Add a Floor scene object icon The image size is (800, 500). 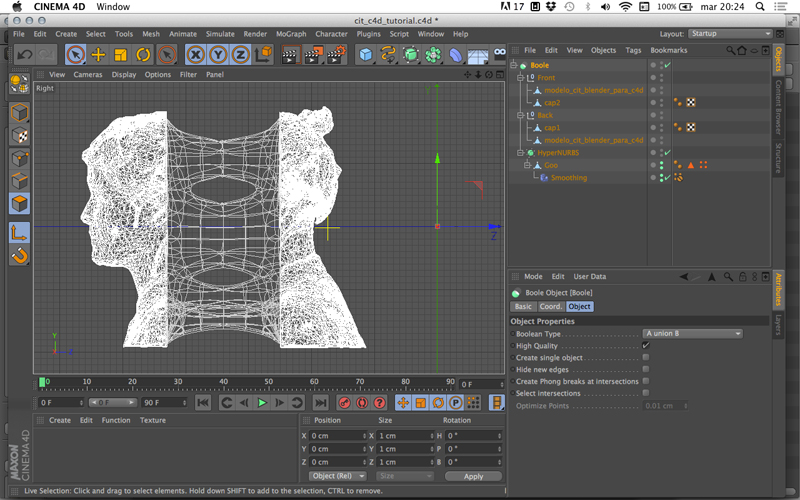478,56
